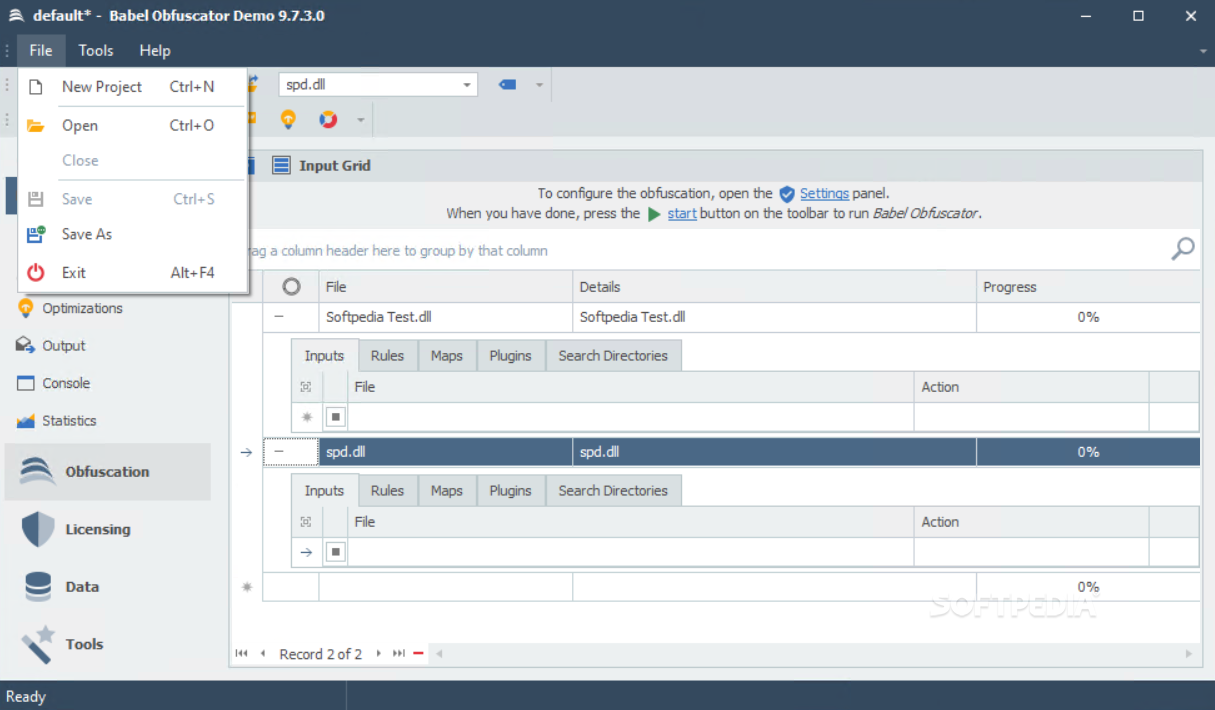Choose Exit from File menu
Viewport: 1215px width, 710px height.
pos(133,272)
